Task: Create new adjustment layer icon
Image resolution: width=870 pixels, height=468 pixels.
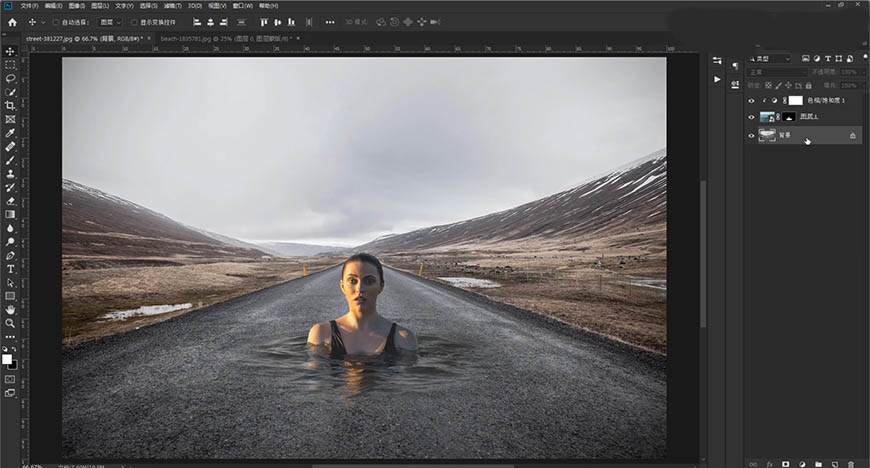Action: [802, 464]
